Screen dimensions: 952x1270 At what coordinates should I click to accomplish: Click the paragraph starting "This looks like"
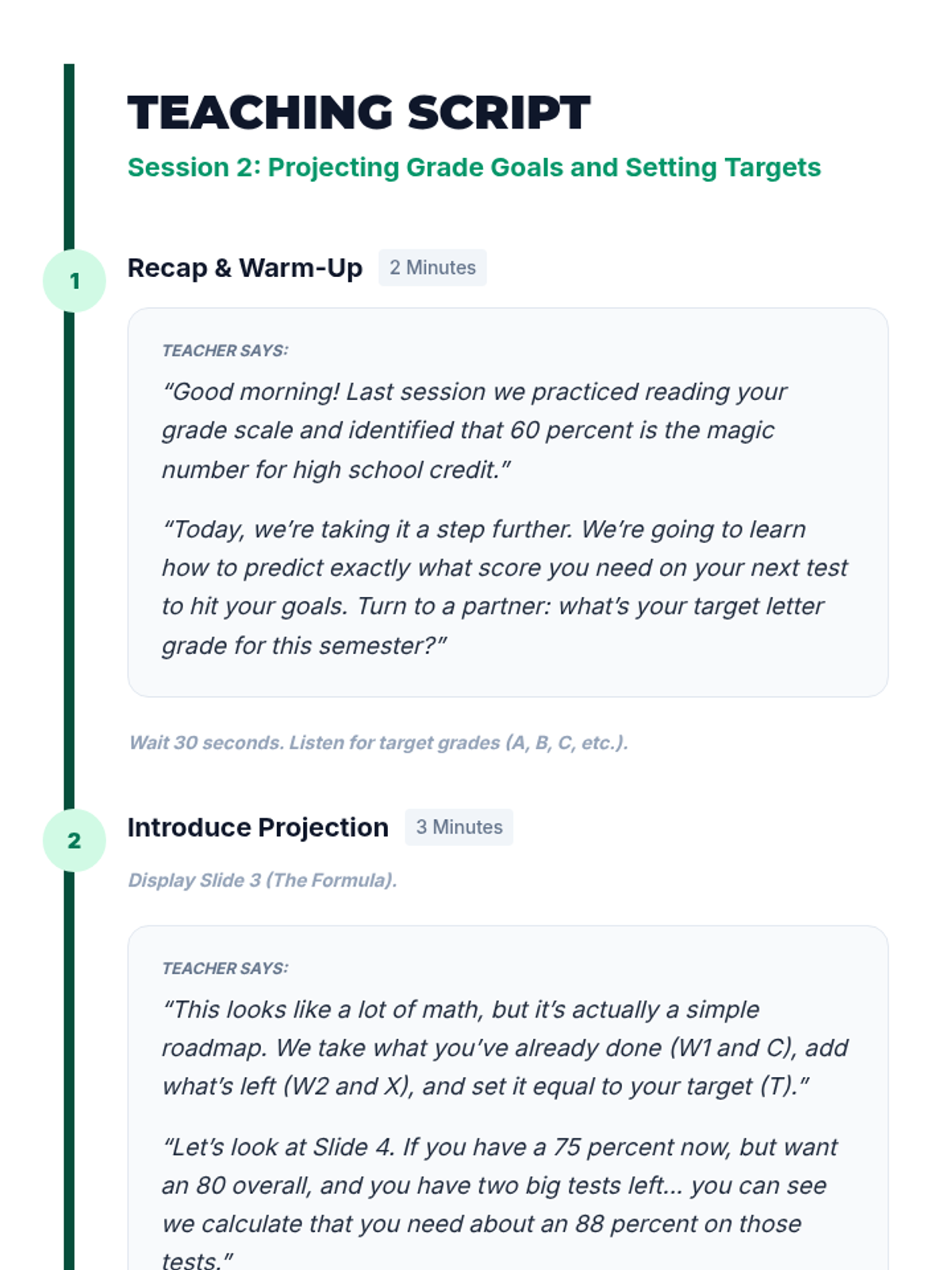click(504, 1048)
